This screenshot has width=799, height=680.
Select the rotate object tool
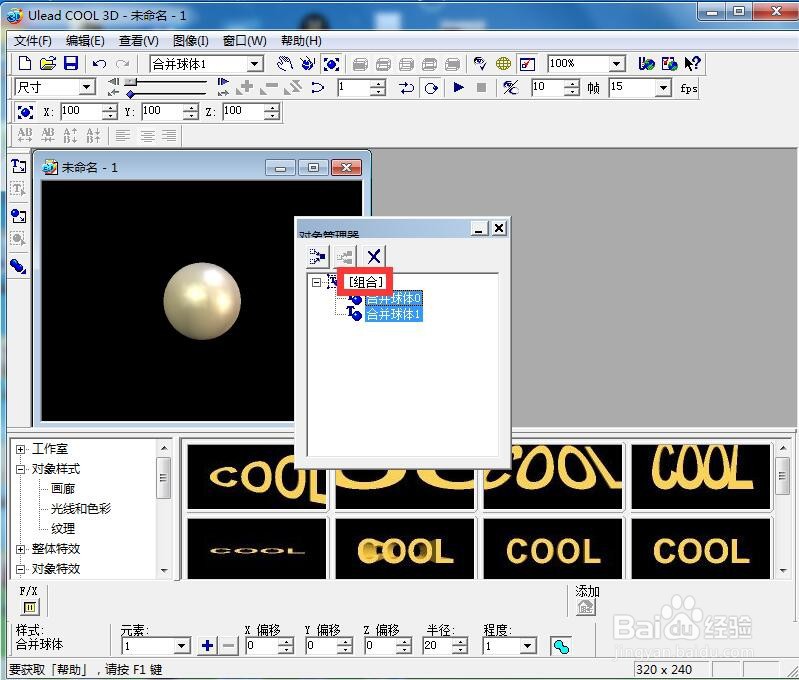click(x=307, y=64)
